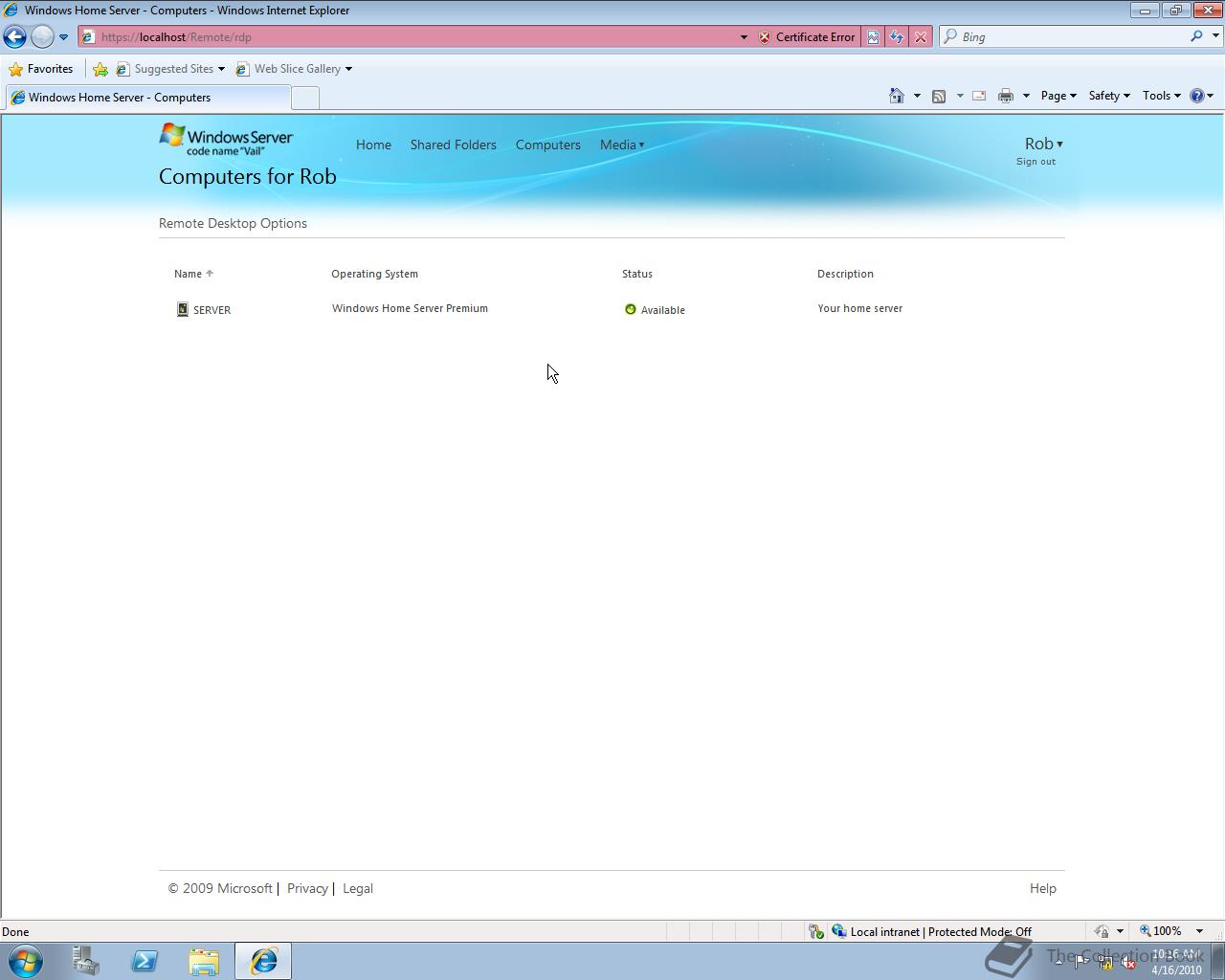Image resolution: width=1225 pixels, height=980 pixels.
Task: Expand the Rob user dropdown
Action: [x=1043, y=144]
